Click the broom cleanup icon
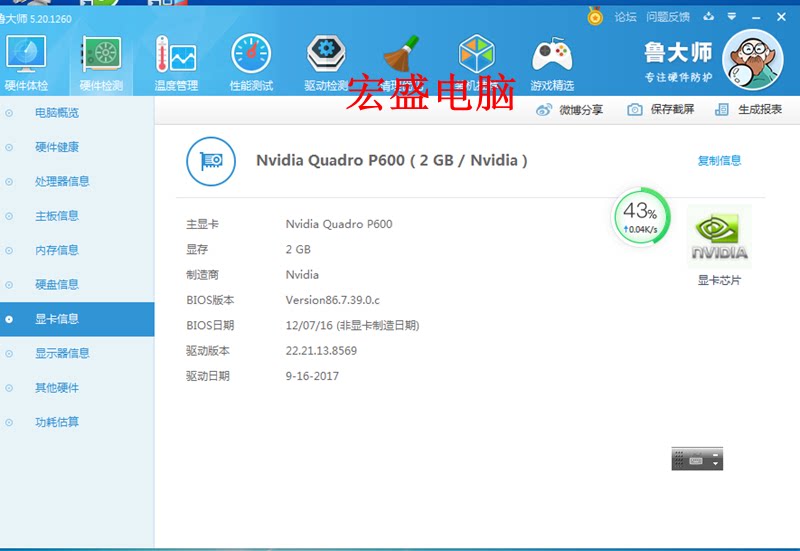Viewport: 800px width, 551px height. coord(401,53)
